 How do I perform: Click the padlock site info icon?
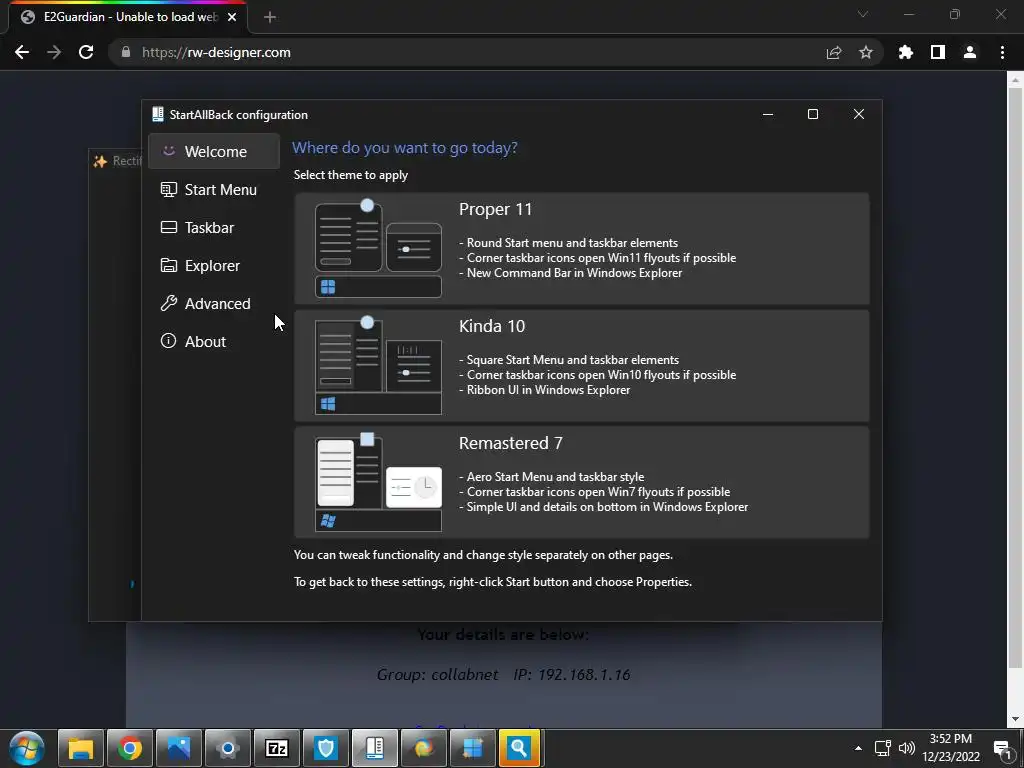click(x=125, y=52)
